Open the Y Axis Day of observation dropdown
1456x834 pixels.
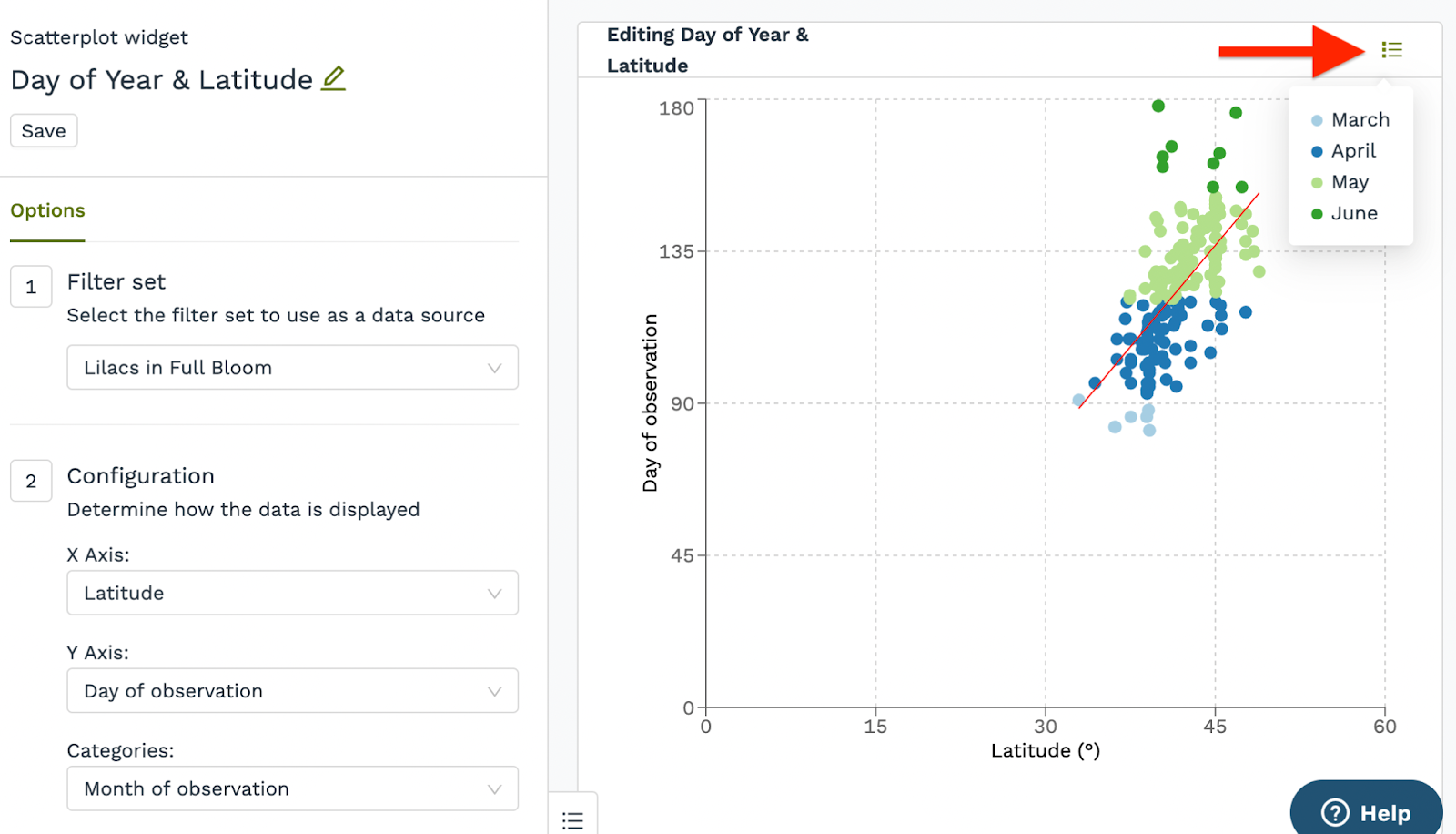tap(292, 691)
